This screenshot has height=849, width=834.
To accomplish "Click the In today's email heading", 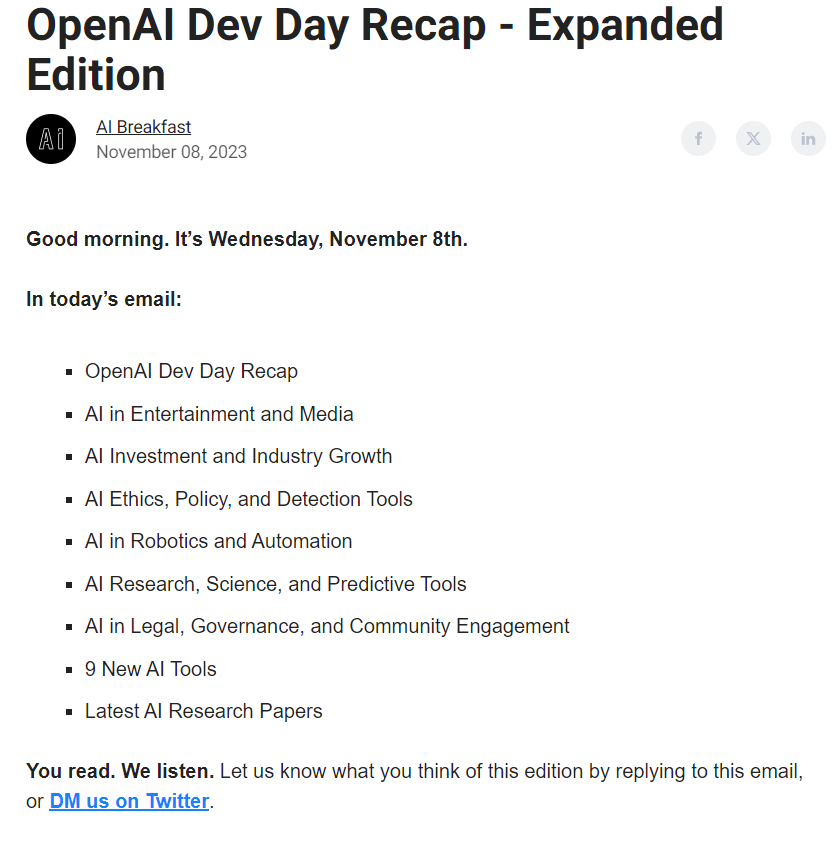I will click(x=104, y=299).
